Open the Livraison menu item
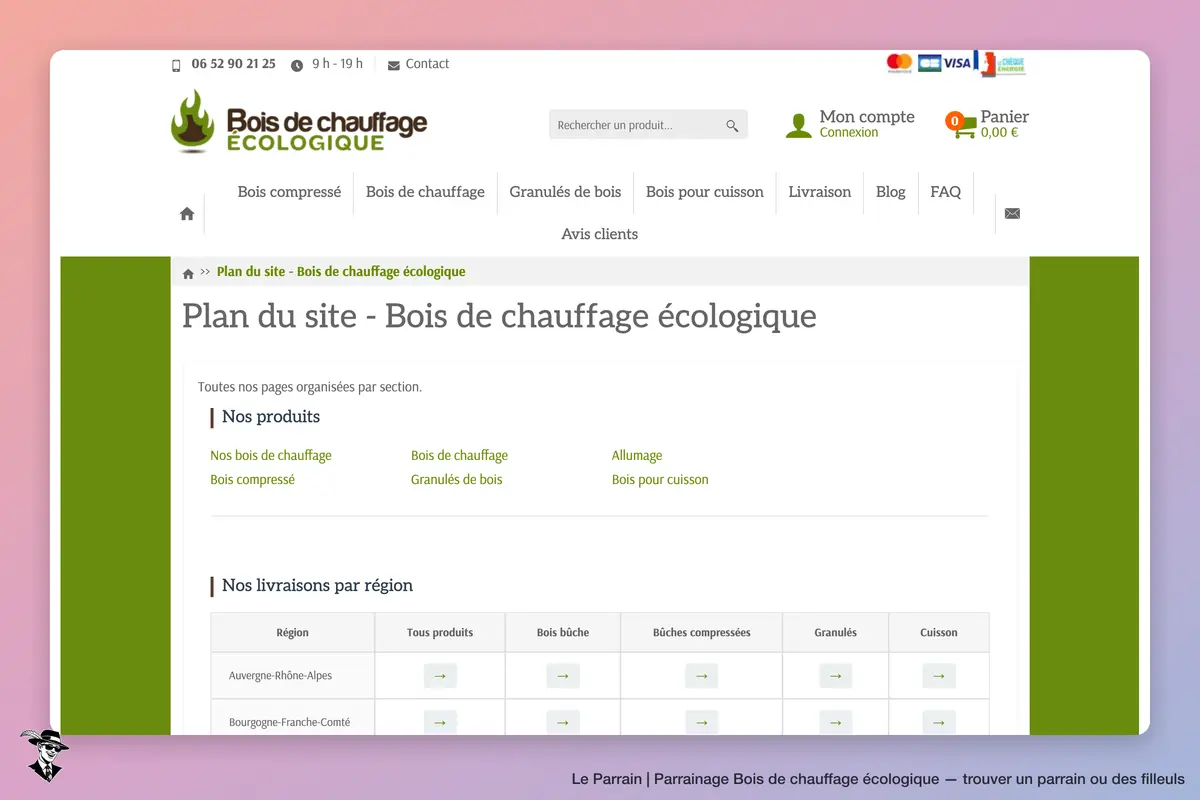 point(819,192)
